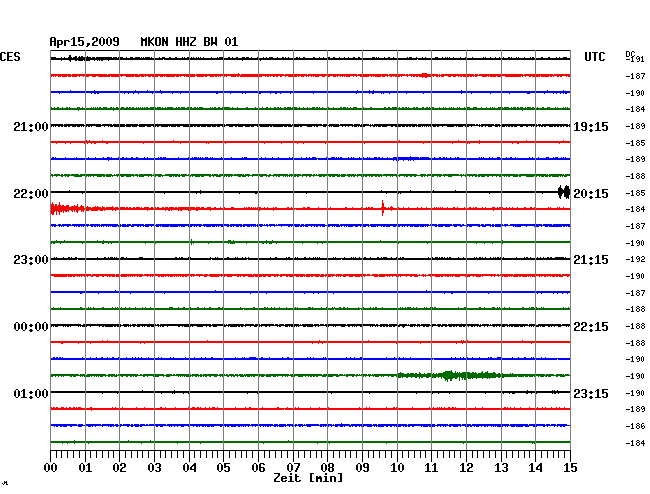Click the 23:15 UTC time label

click(x=591, y=393)
